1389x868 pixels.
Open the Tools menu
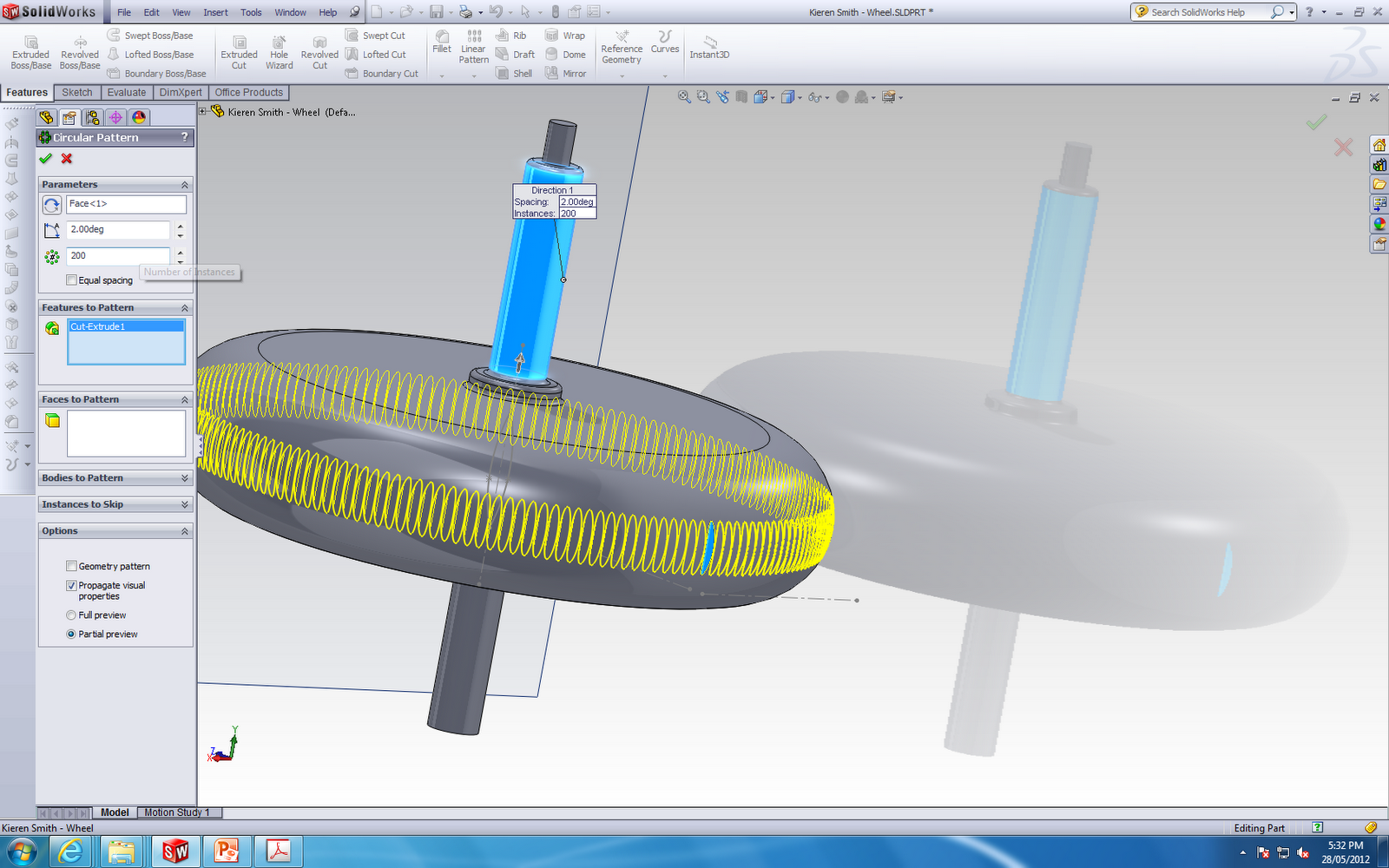point(251,12)
